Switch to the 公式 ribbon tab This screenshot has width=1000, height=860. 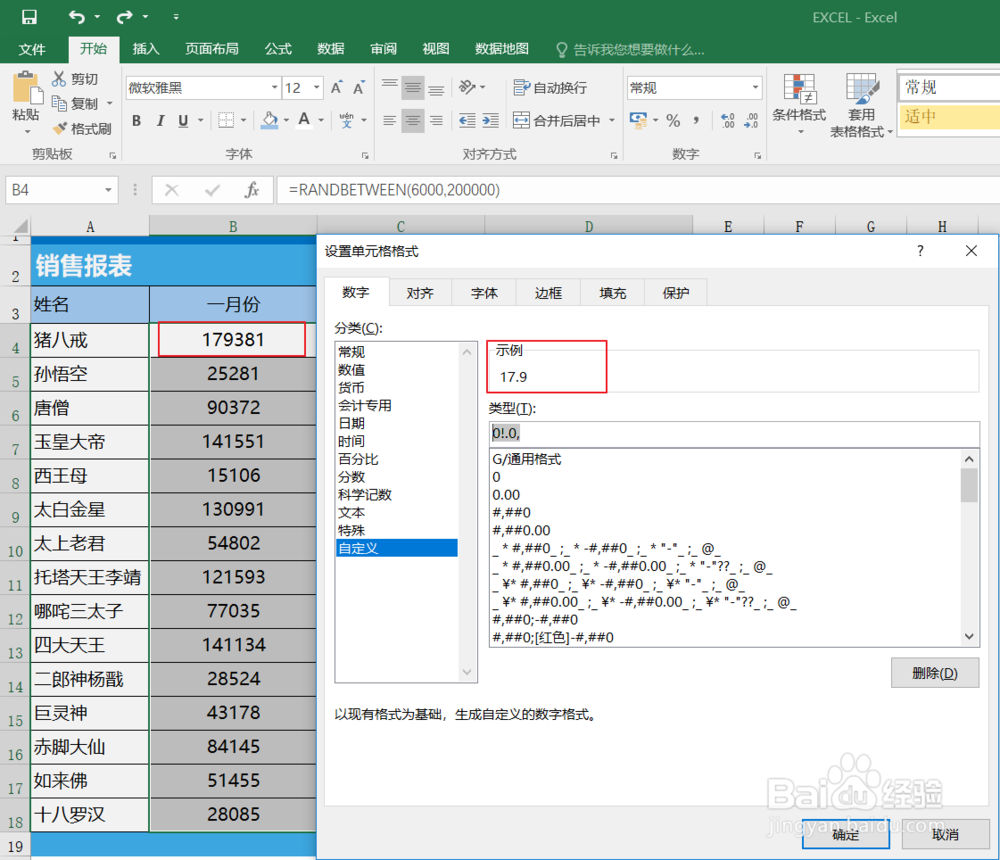(x=278, y=49)
